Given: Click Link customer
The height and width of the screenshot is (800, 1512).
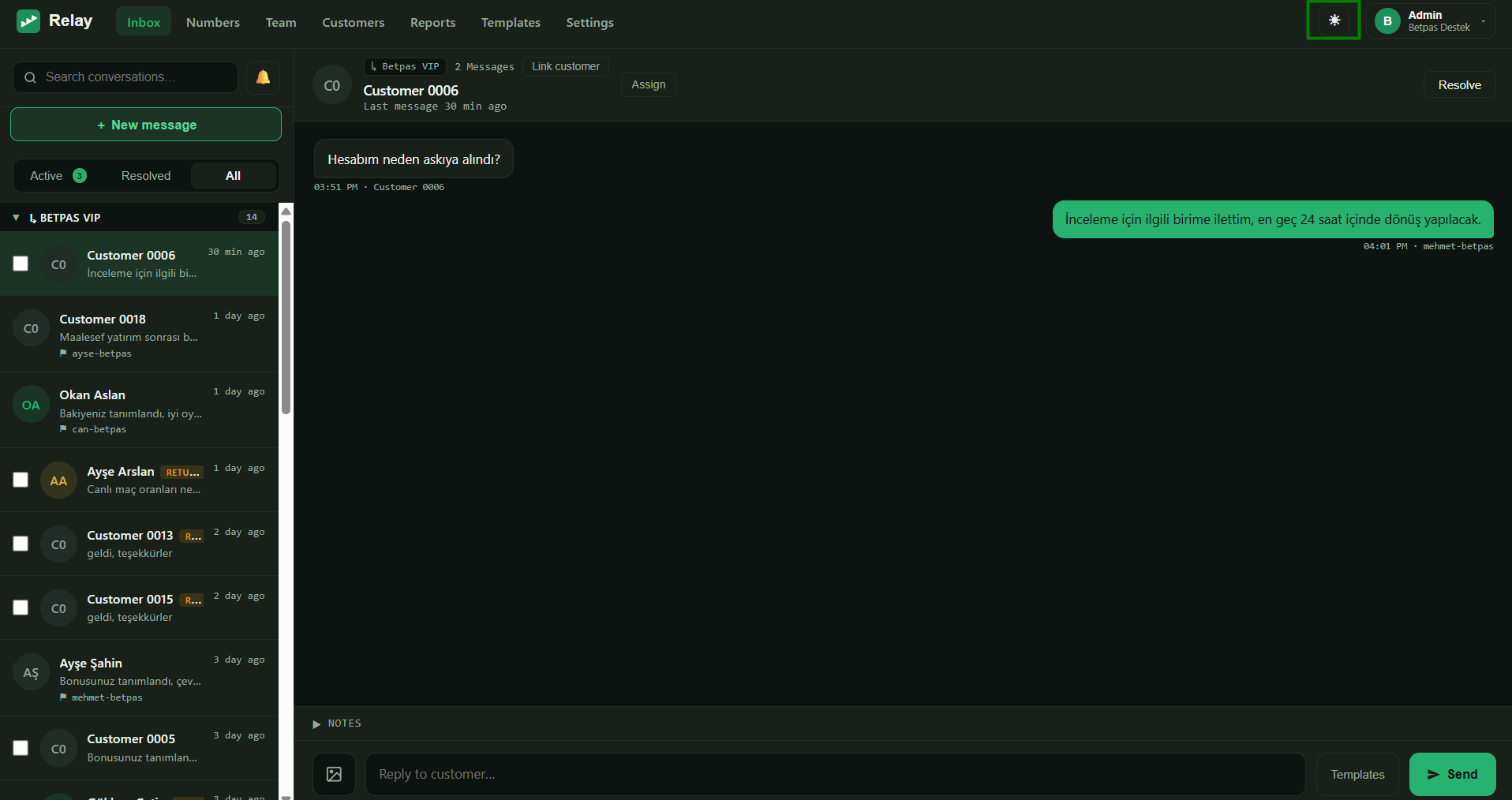Looking at the screenshot, I should (x=566, y=66).
